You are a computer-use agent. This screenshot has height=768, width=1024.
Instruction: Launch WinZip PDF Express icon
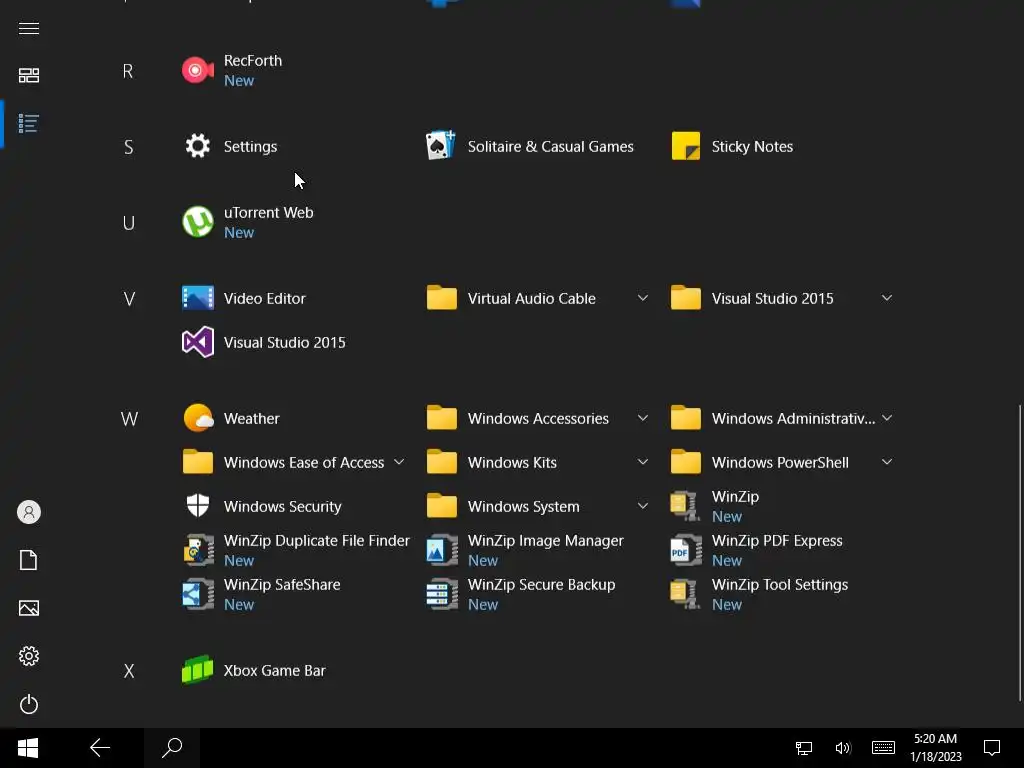(x=686, y=551)
